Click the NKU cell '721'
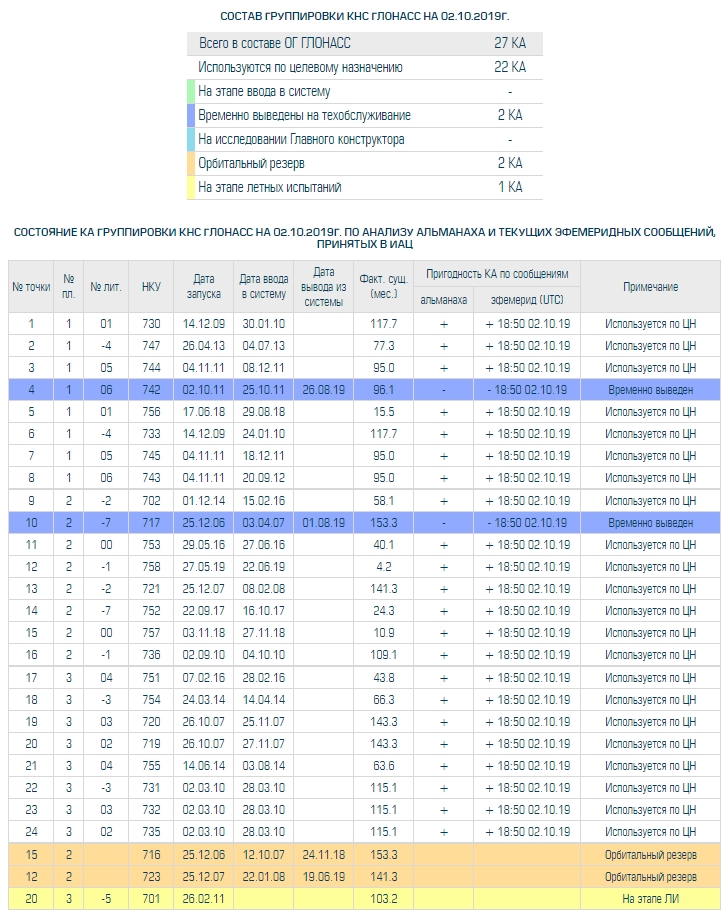This screenshot has width=728, height=914. pos(151,589)
